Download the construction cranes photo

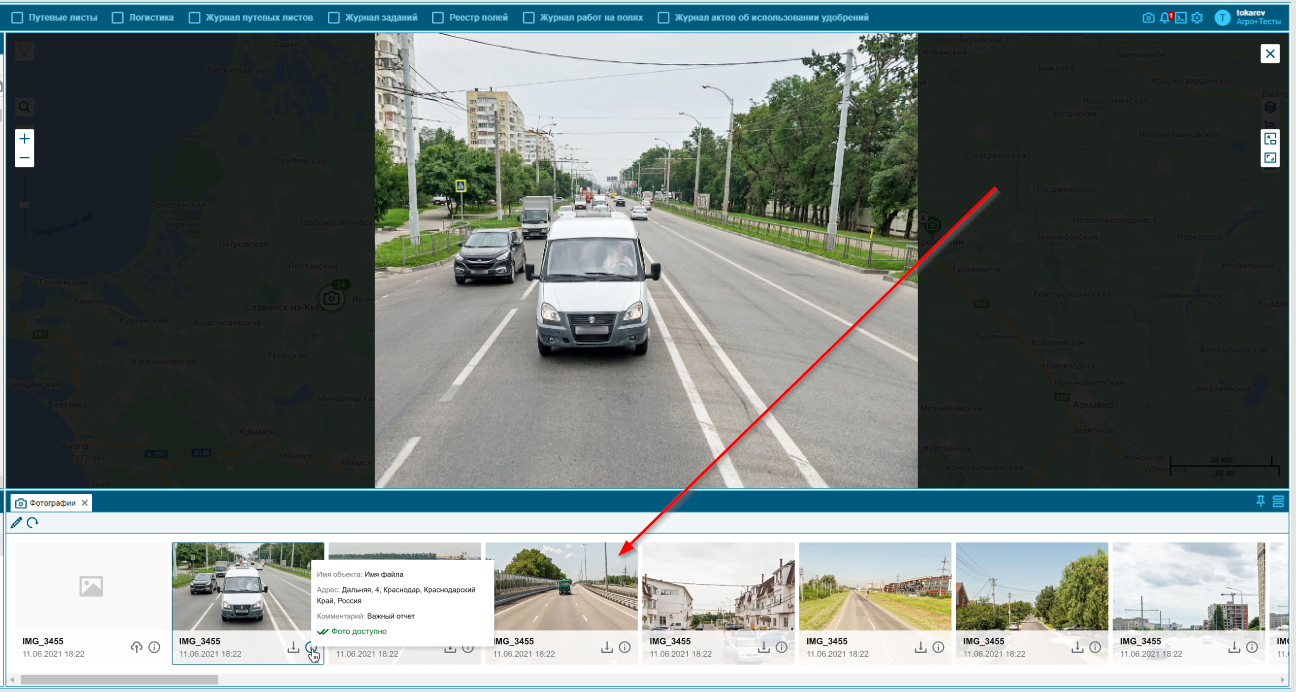(1234, 647)
